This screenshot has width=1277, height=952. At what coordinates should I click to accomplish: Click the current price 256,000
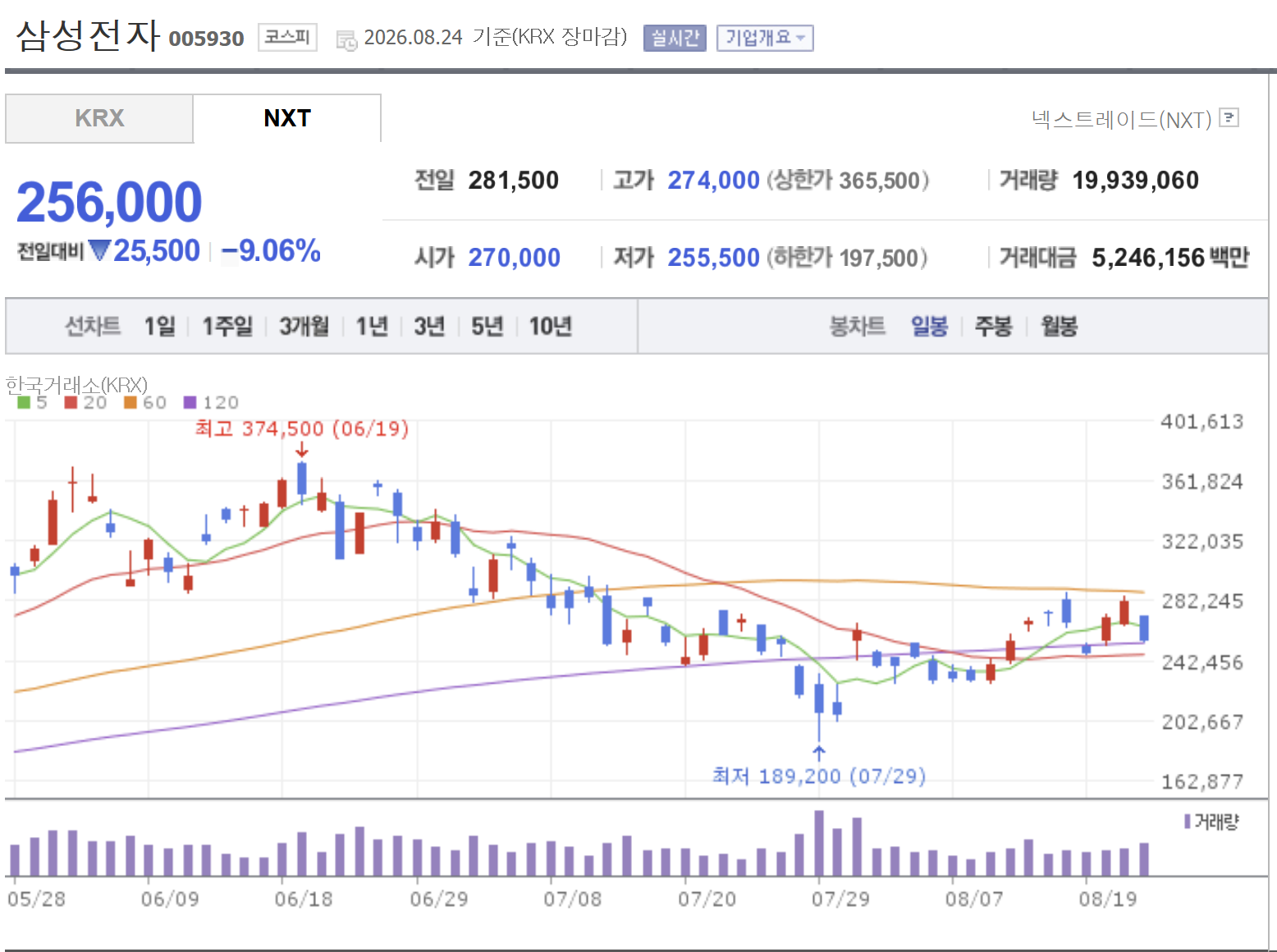tap(109, 202)
